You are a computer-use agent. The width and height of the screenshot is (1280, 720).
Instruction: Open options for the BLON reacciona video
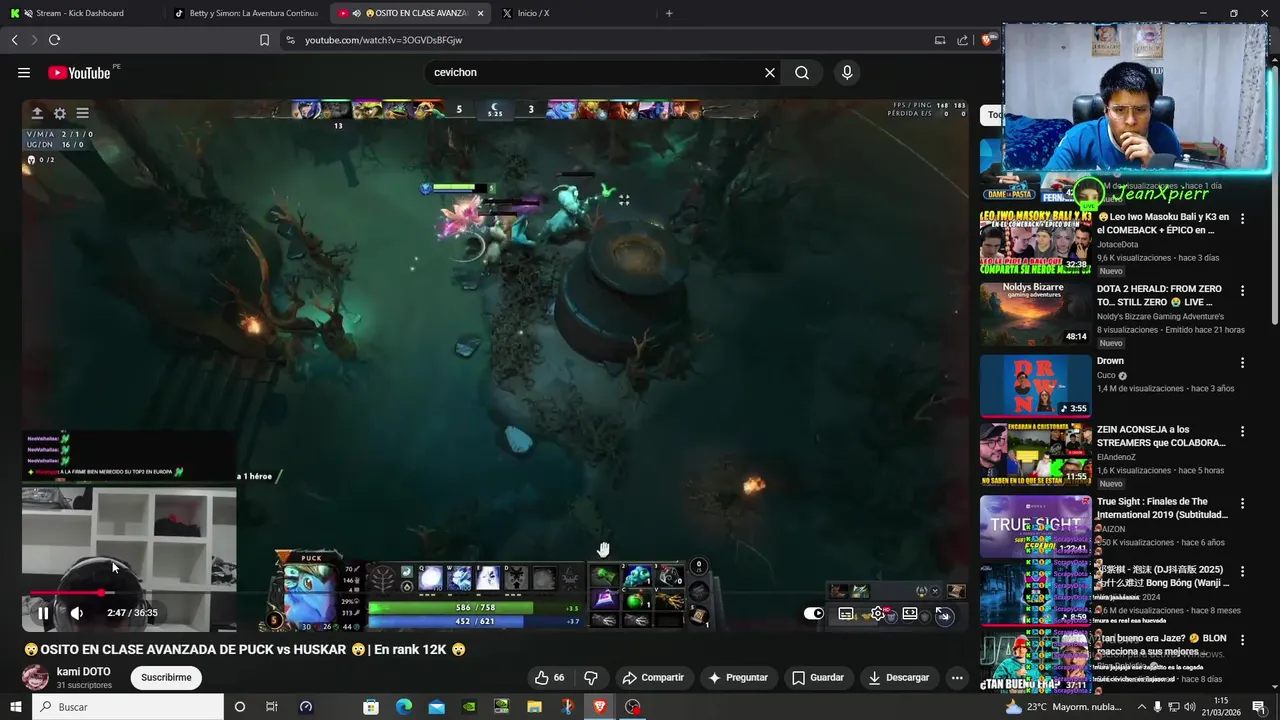click(1243, 639)
